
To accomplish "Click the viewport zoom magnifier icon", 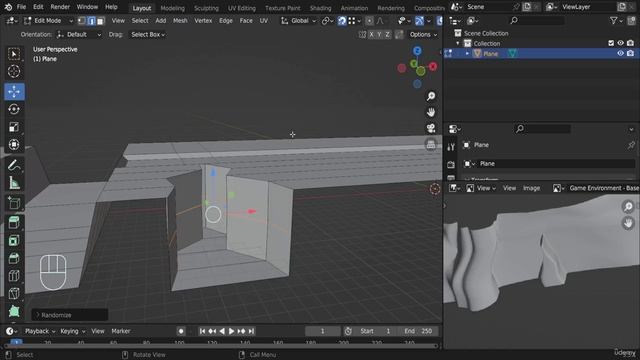I will (x=431, y=96).
